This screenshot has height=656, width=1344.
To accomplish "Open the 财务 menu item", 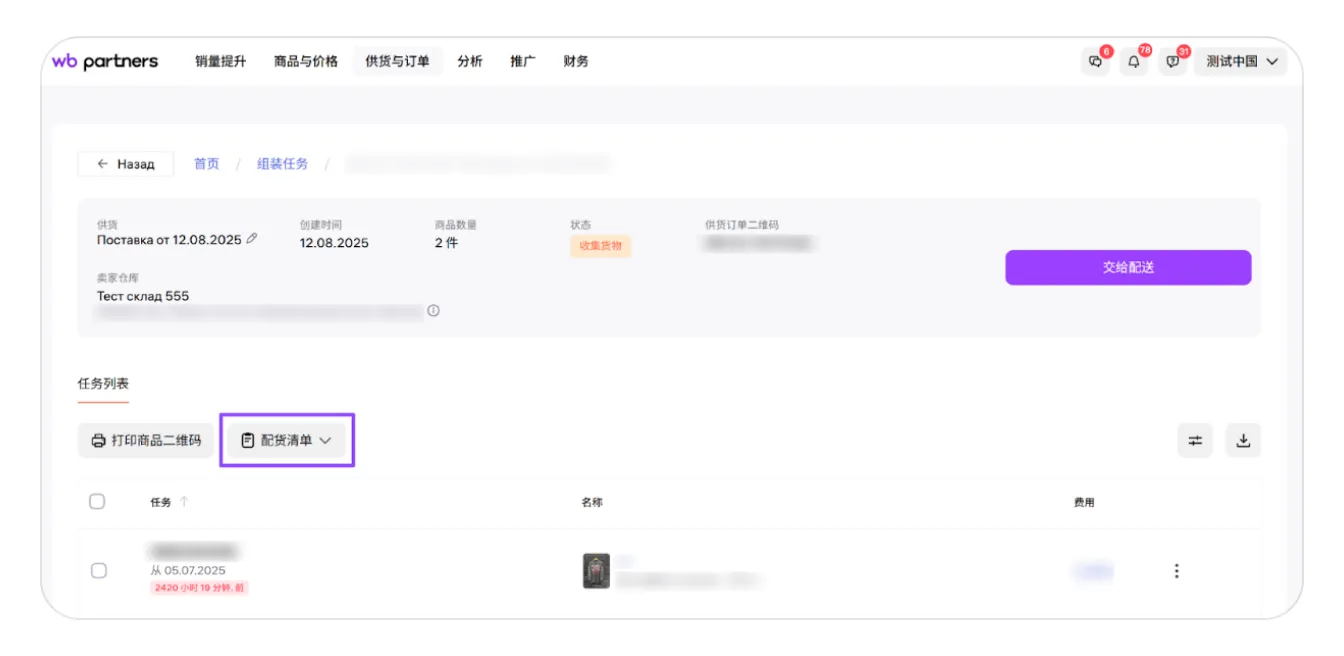I will [x=577, y=60].
